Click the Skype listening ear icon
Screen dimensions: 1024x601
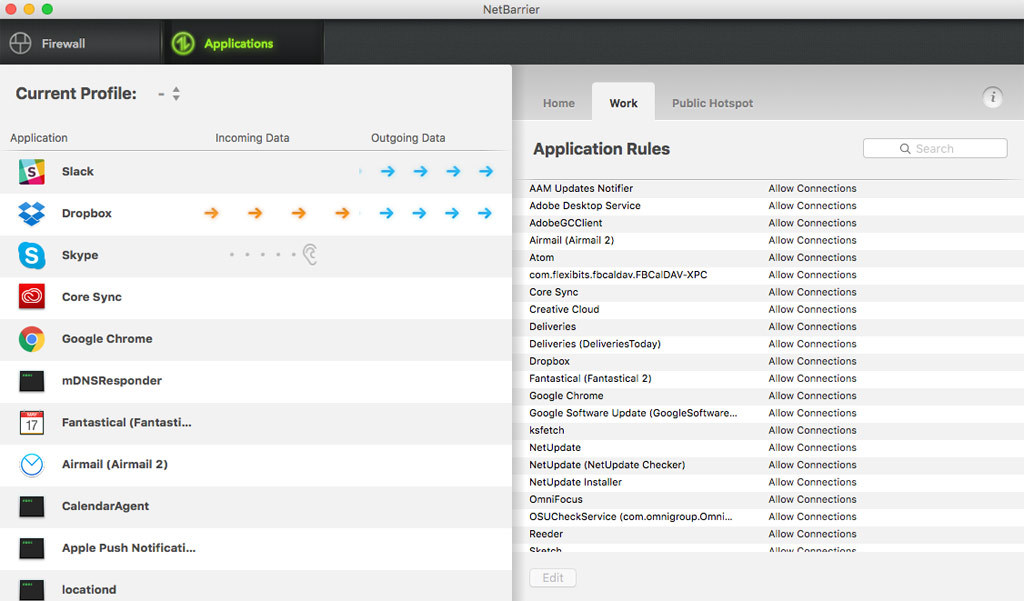click(310, 254)
